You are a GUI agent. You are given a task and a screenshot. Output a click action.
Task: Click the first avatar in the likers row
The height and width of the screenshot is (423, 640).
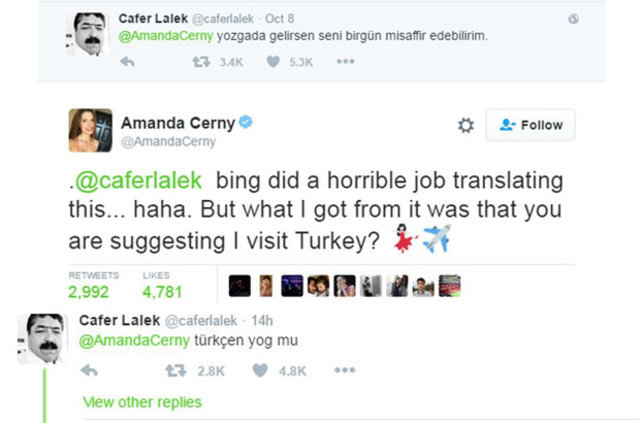click(x=240, y=286)
